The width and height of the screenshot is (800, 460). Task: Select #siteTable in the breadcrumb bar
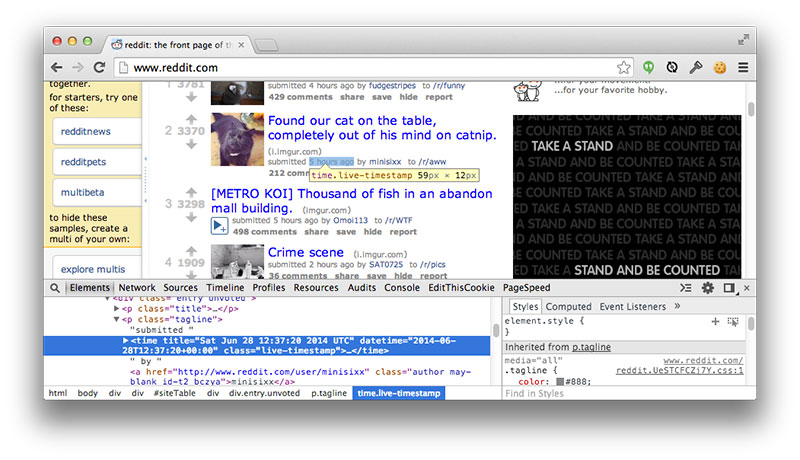(x=174, y=393)
